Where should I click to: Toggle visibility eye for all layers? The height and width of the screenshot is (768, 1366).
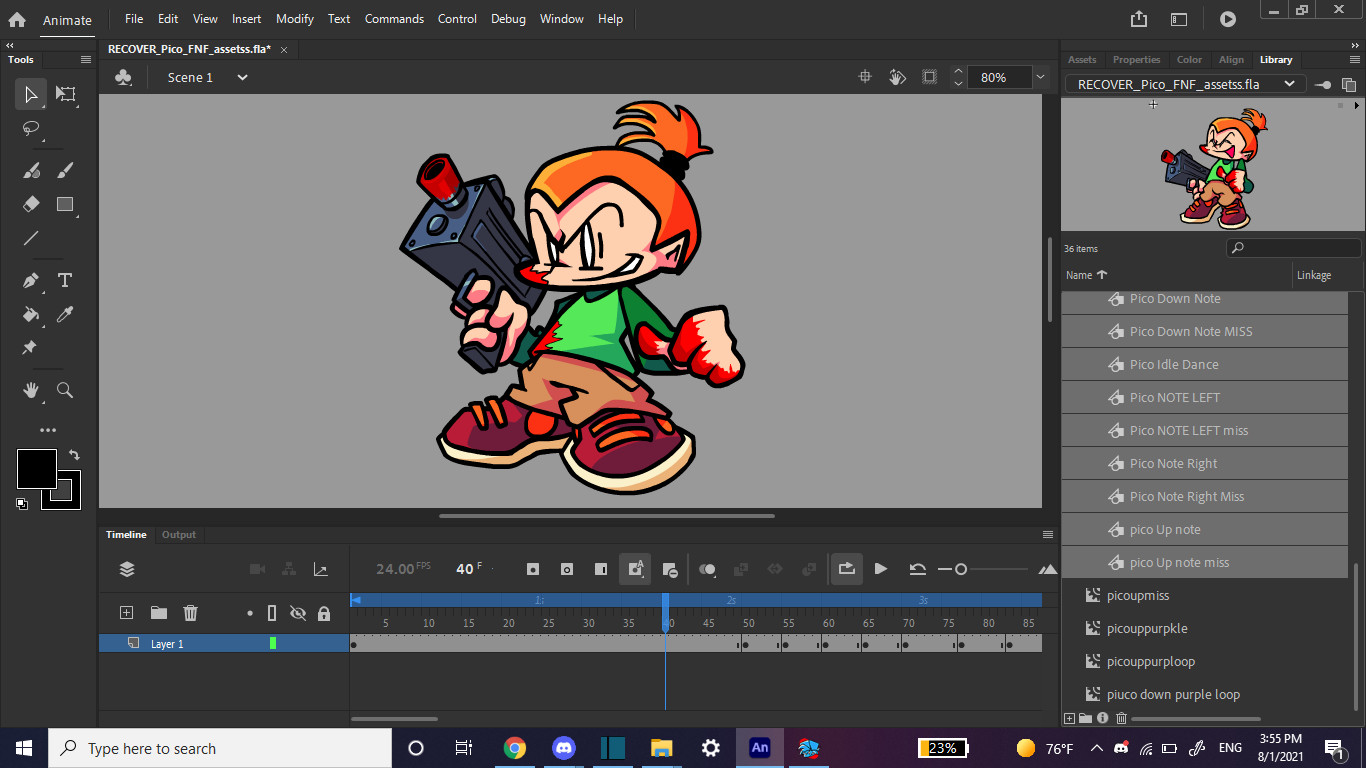click(297, 613)
